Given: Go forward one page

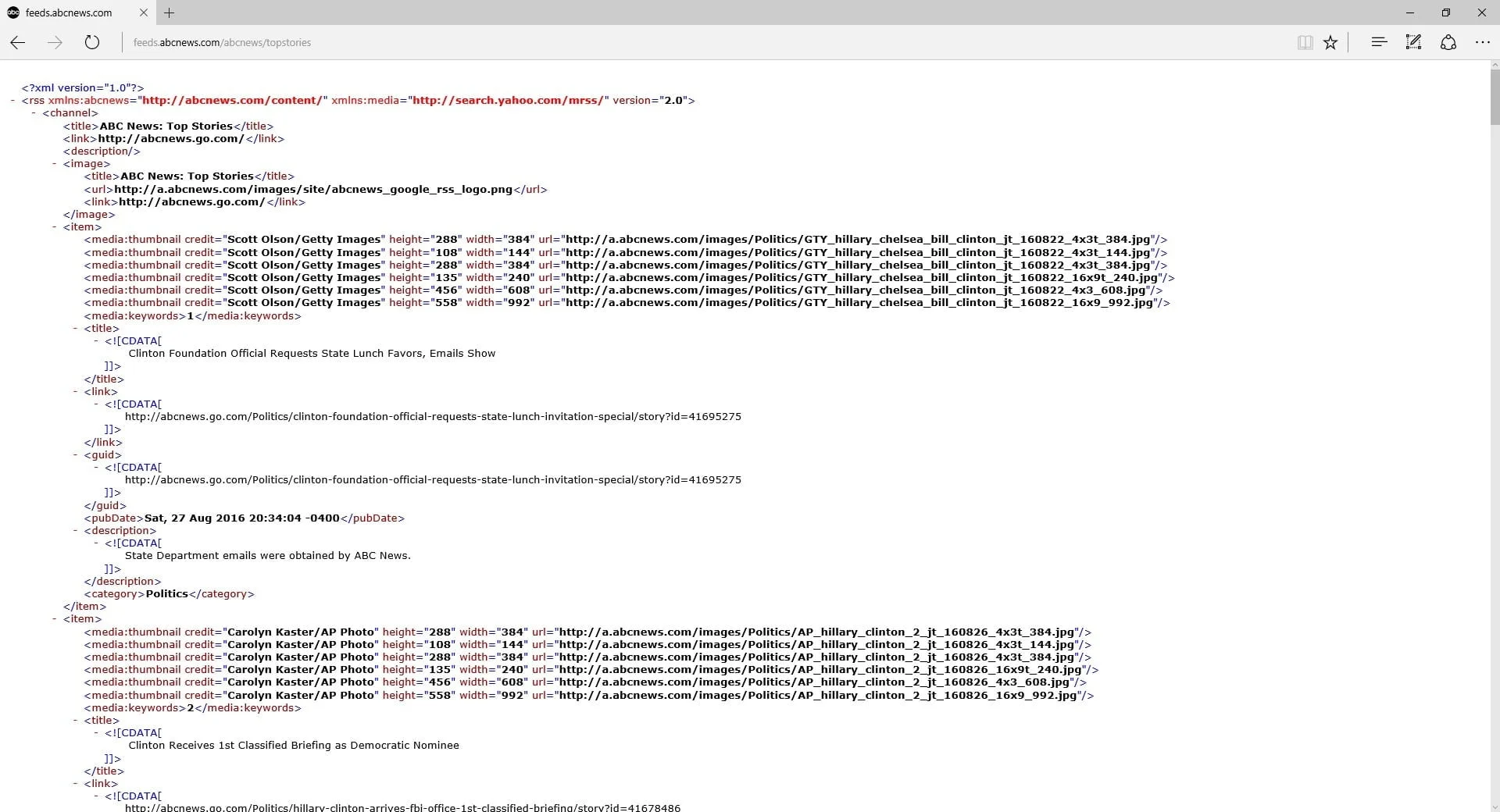Looking at the screenshot, I should [54, 42].
